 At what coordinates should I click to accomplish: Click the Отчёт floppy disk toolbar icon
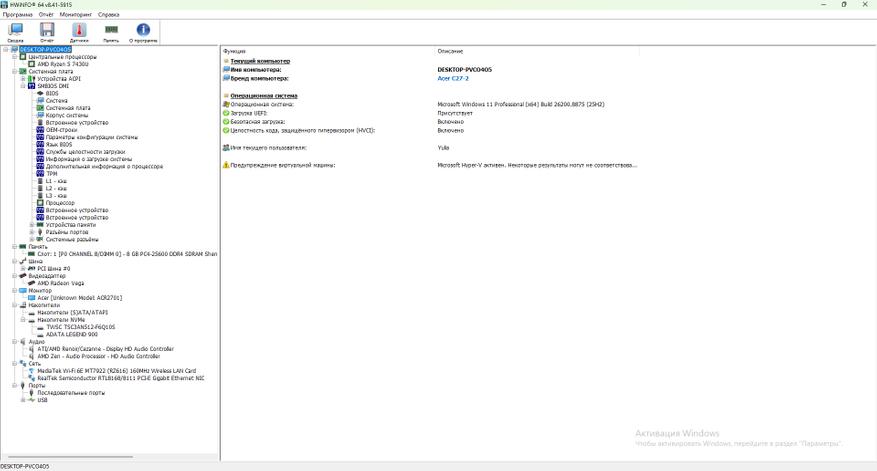tap(47, 32)
